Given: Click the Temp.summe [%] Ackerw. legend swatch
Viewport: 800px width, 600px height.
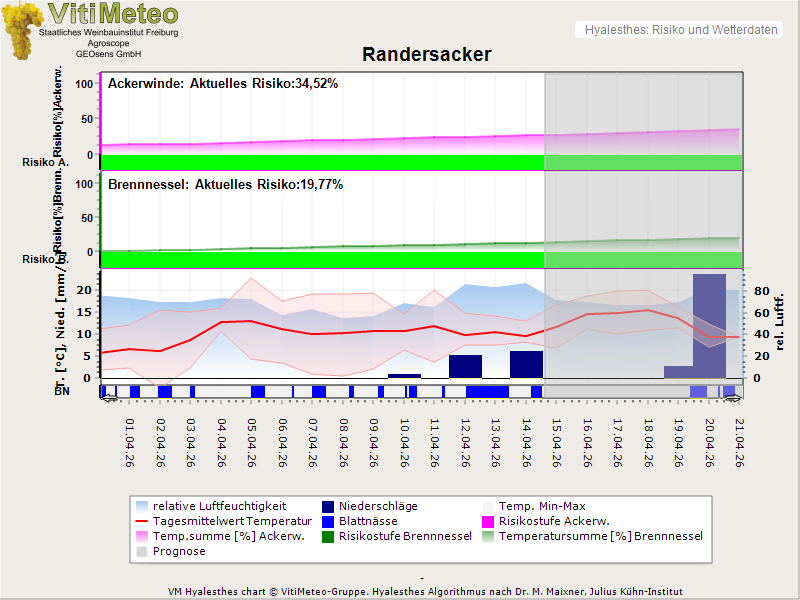Looking at the screenshot, I should tap(143, 536).
